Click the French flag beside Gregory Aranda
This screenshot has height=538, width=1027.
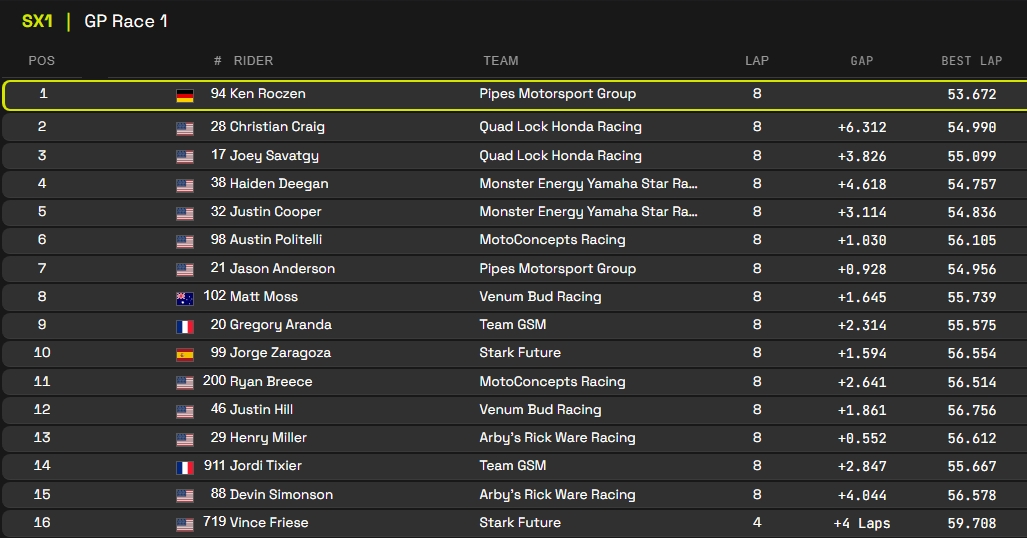pos(185,326)
